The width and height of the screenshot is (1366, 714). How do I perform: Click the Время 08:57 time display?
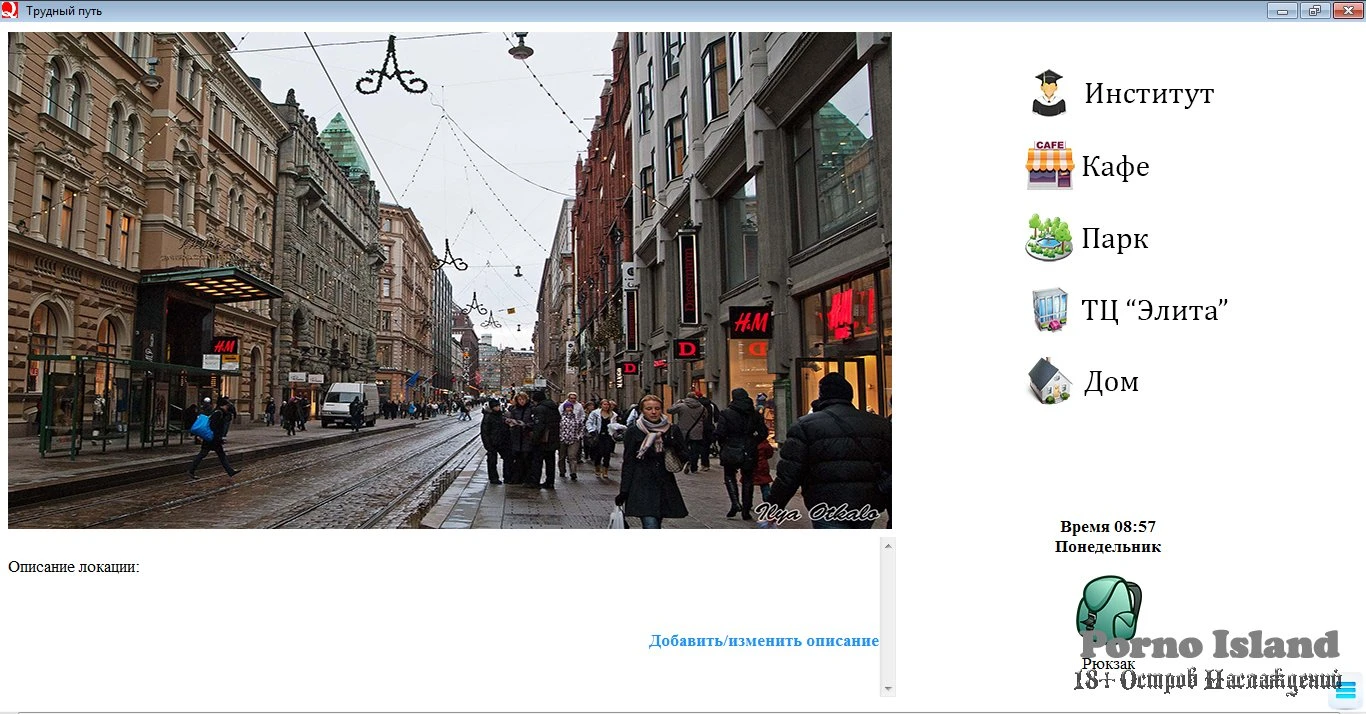click(x=1107, y=527)
